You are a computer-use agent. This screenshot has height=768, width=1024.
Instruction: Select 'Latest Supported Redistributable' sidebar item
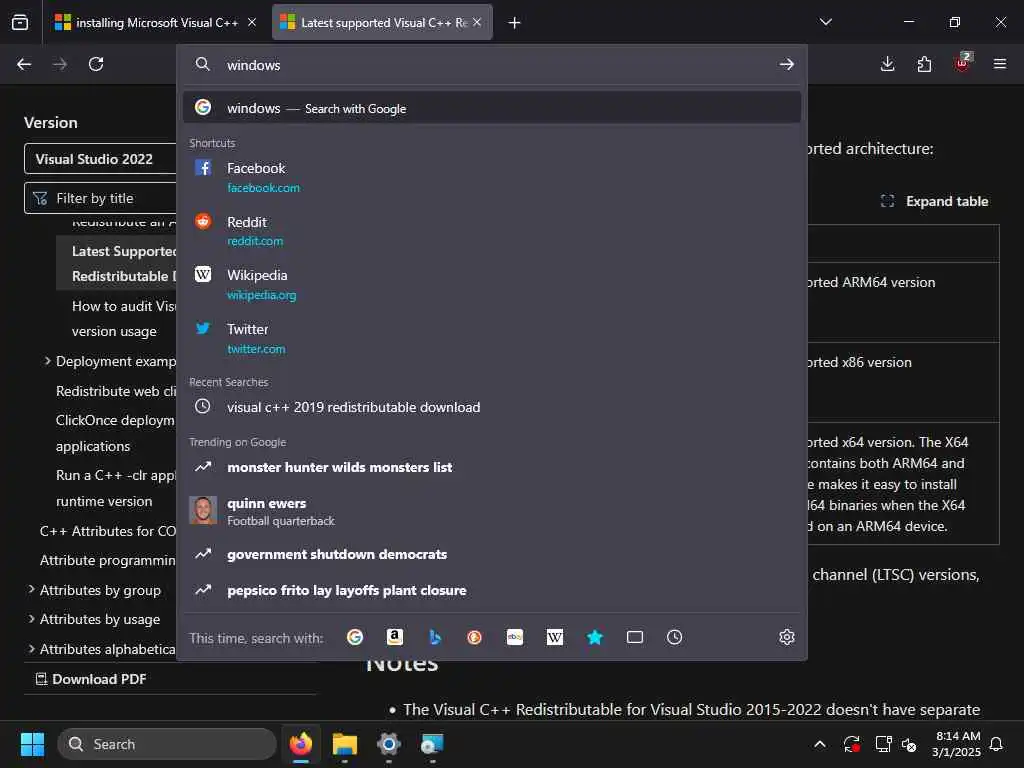pos(116,263)
